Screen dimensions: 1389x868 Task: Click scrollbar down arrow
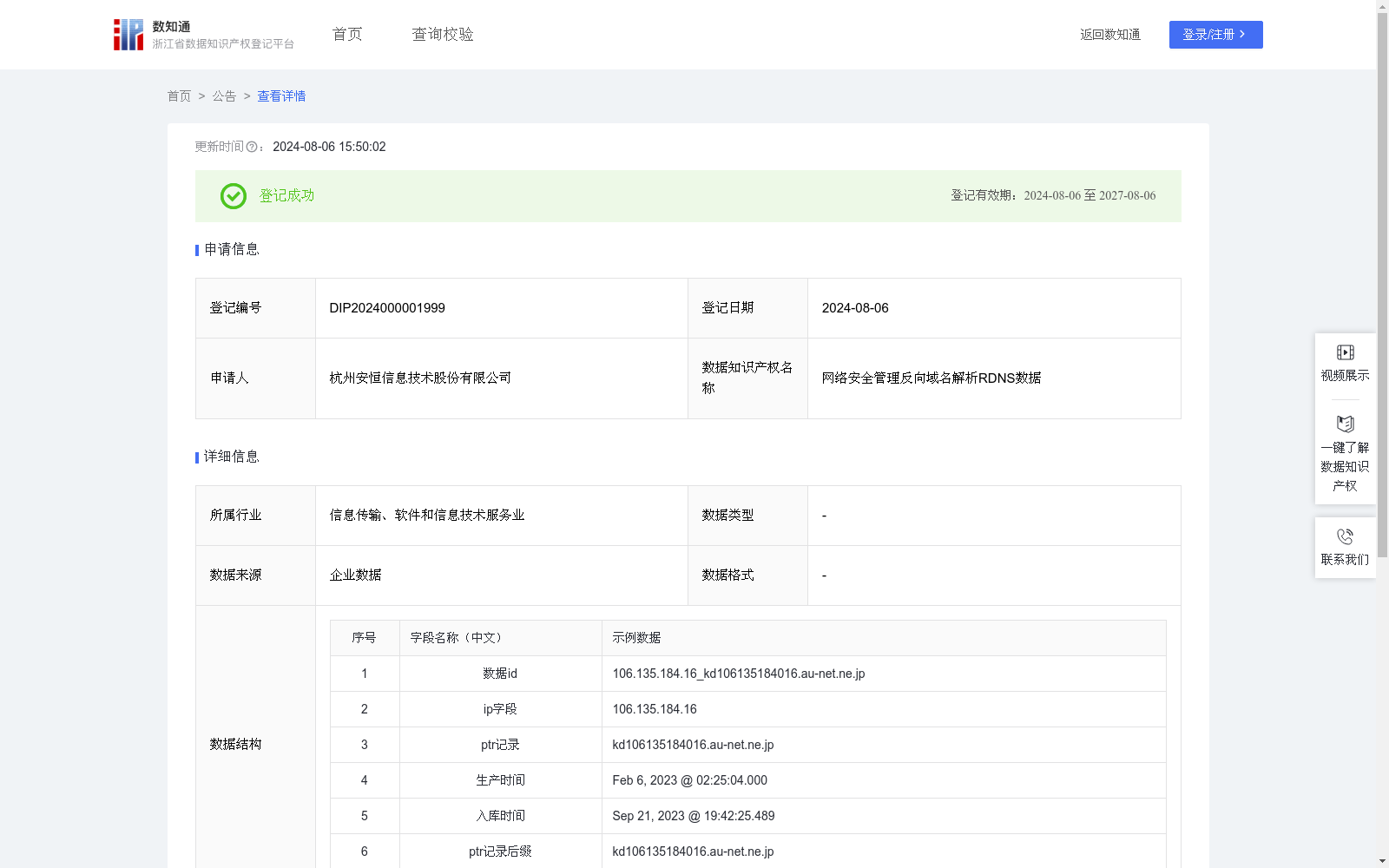tap(1382, 861)
